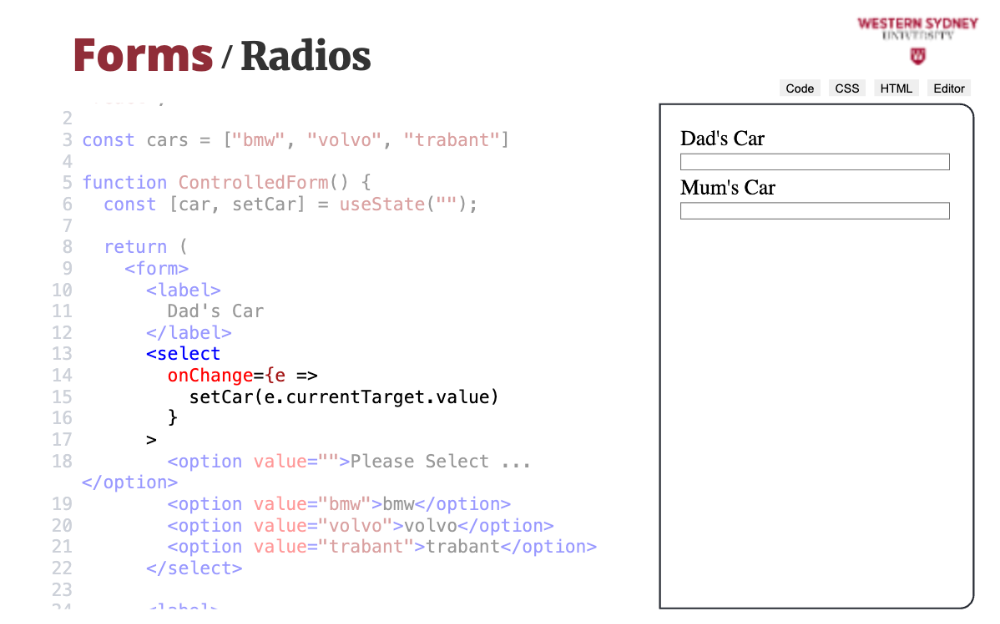The width and height of the screenshot is (1000, 624).
Task: Switch to the Code tab
Action: (800, 88)
